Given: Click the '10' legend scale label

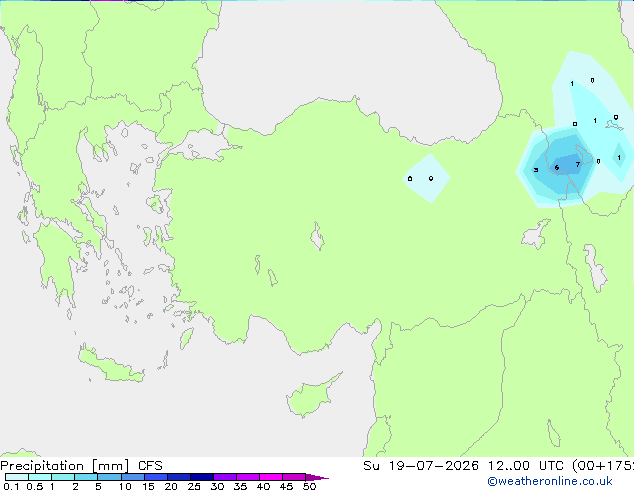Looking at the screenshot, I should point(125,486).
